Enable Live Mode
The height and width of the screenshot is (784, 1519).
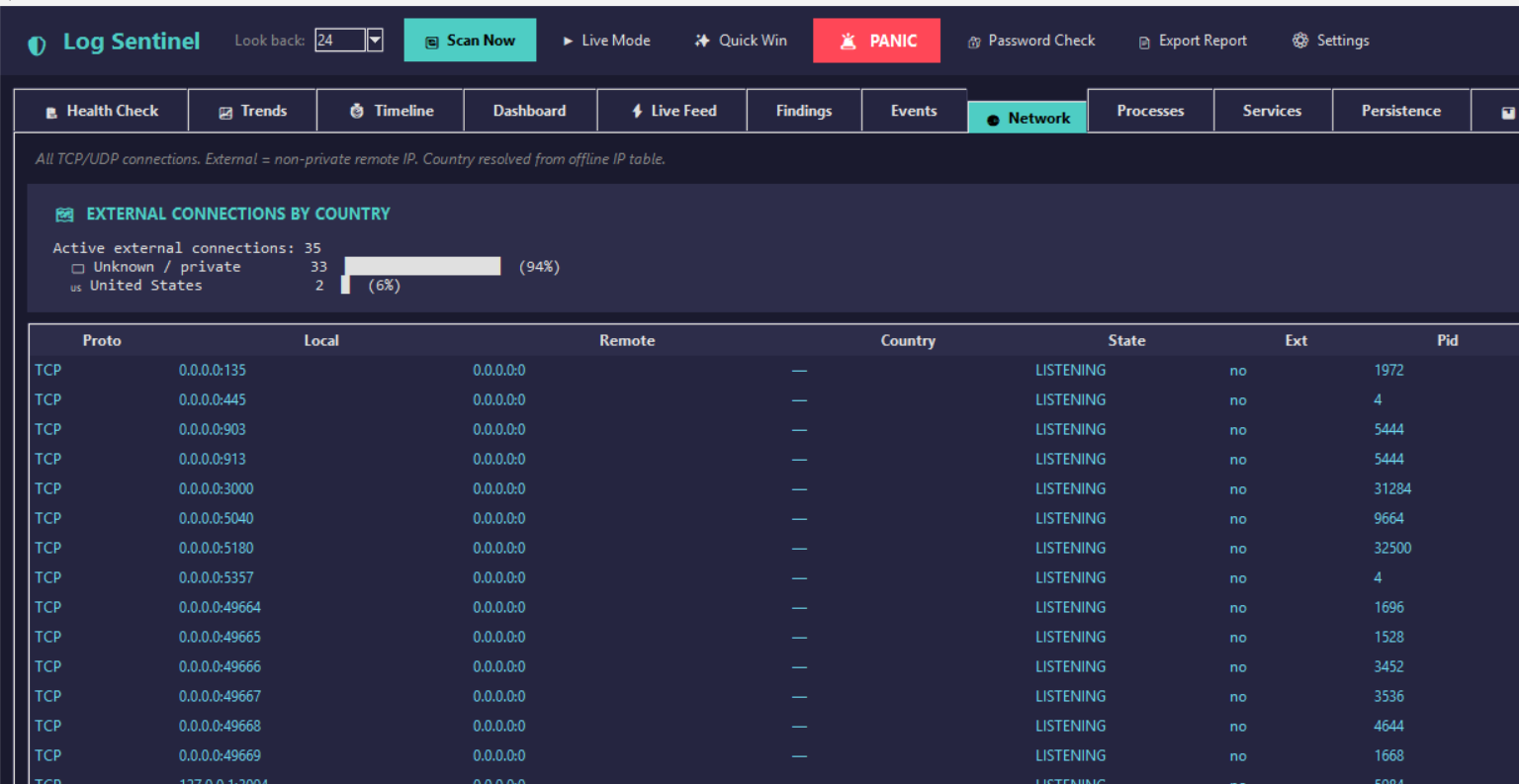coord(606,41)
